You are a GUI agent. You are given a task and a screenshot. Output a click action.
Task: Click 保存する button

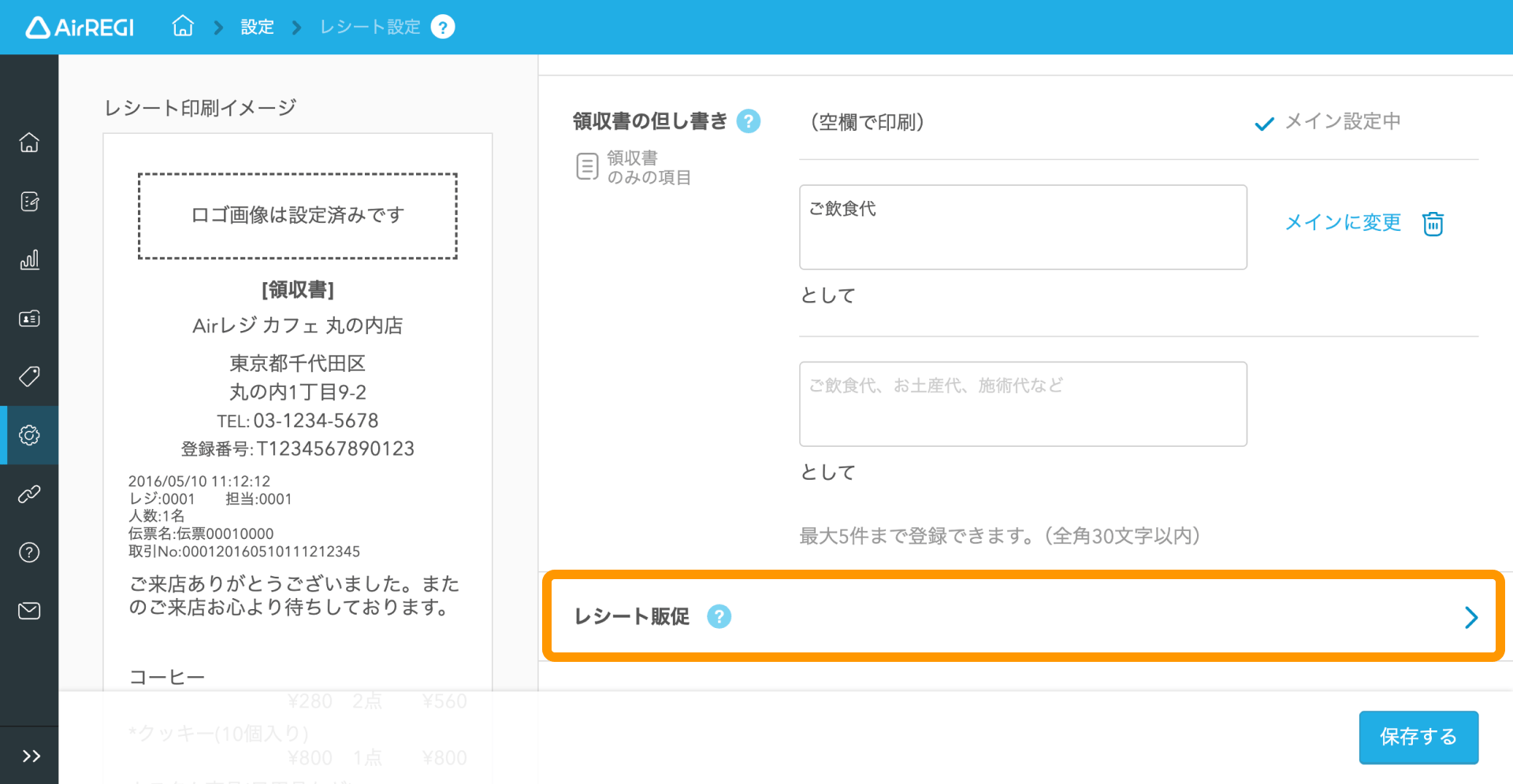tap(1418, 738)
